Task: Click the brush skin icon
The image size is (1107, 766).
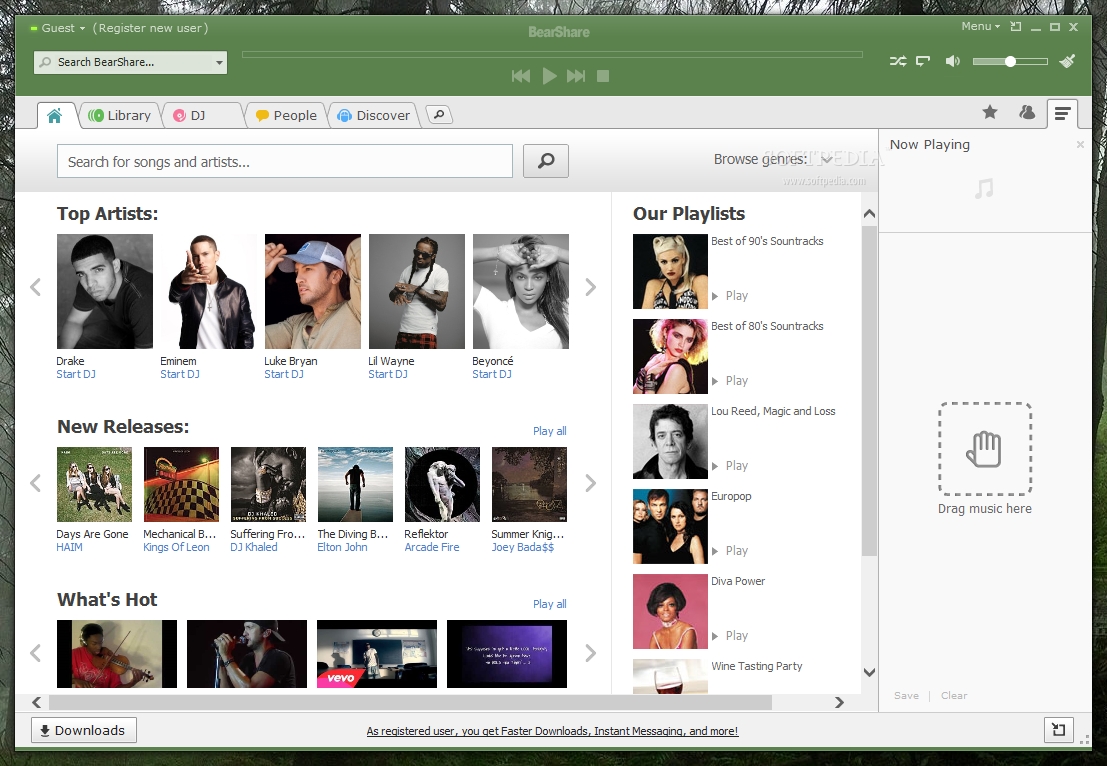Action: (1067, 61)
